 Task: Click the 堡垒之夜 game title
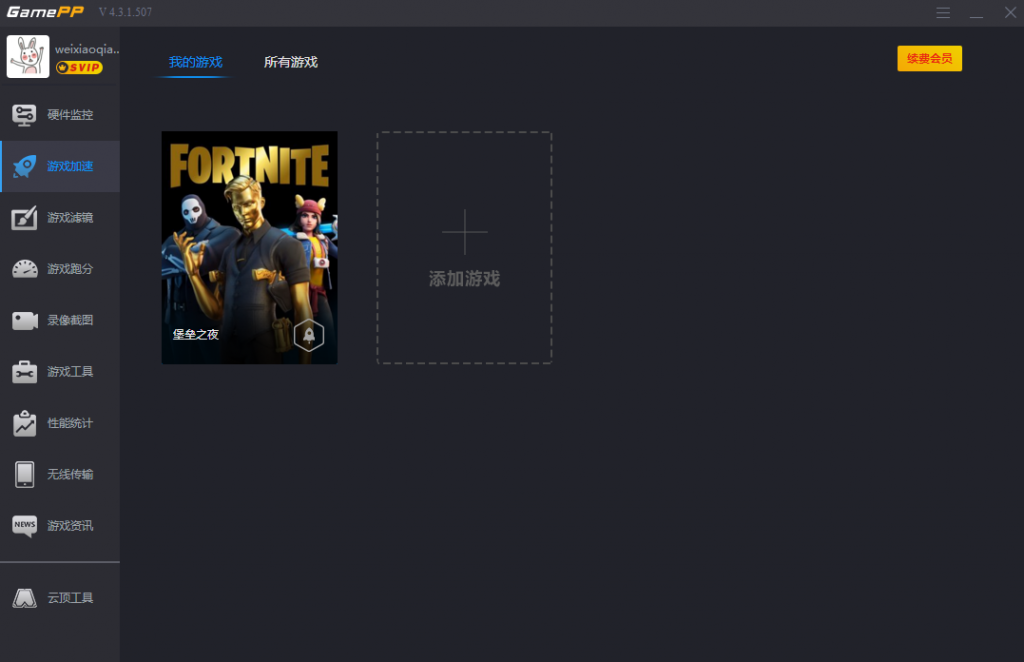pos(195,335)
